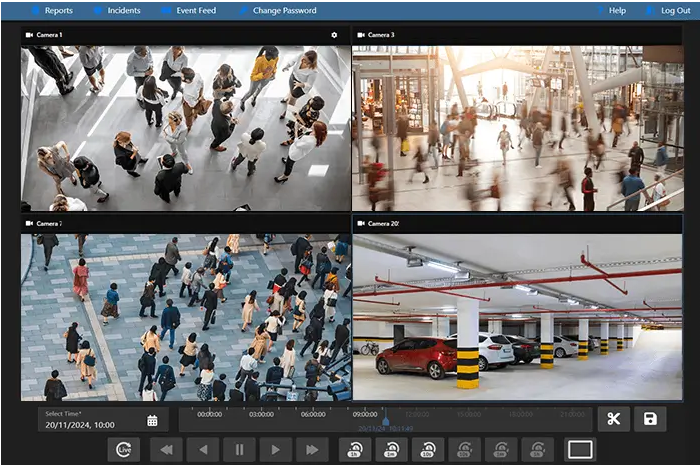700x465 pixels.
Task: Jump back 1 hour
Action: [x=355, y=450]
